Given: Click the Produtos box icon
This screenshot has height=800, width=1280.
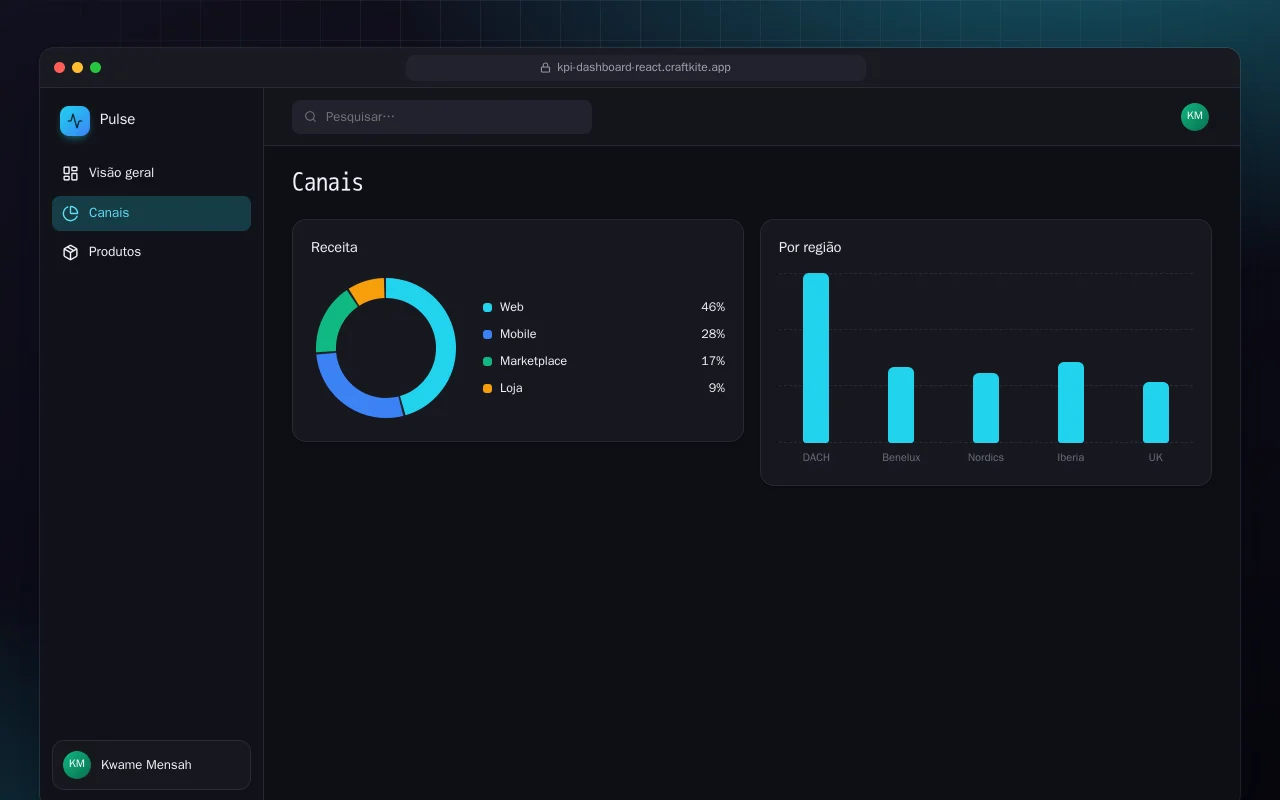Looking at the screenshot, I should [70, 252].
